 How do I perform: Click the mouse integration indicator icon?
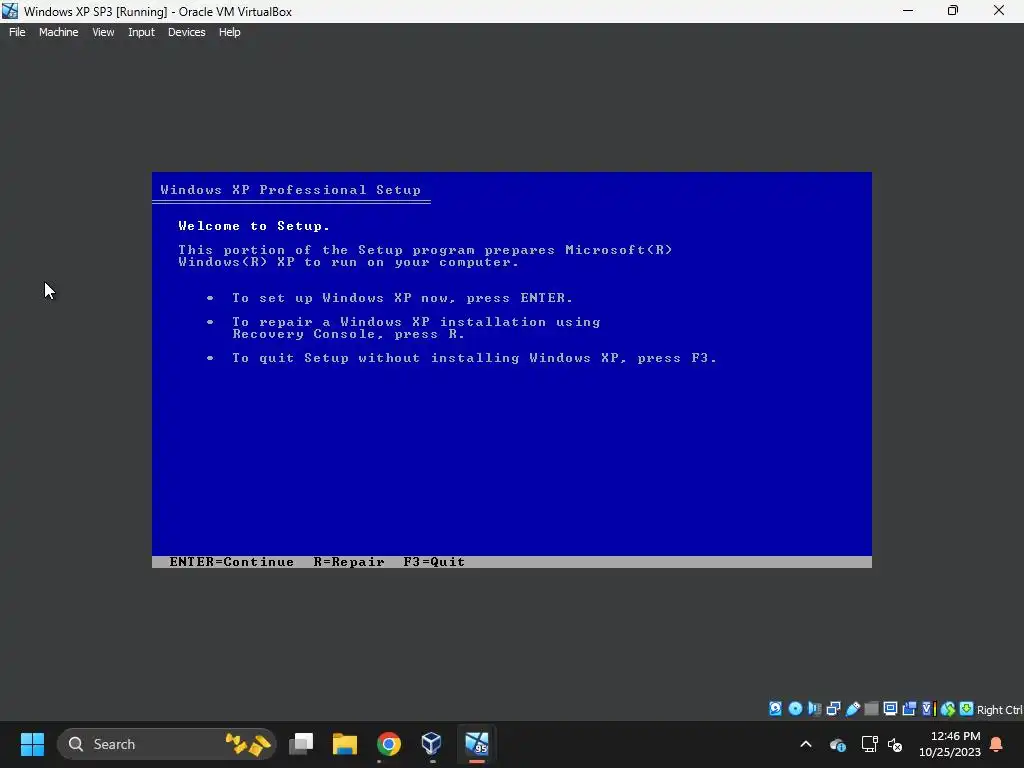point(948,709)
